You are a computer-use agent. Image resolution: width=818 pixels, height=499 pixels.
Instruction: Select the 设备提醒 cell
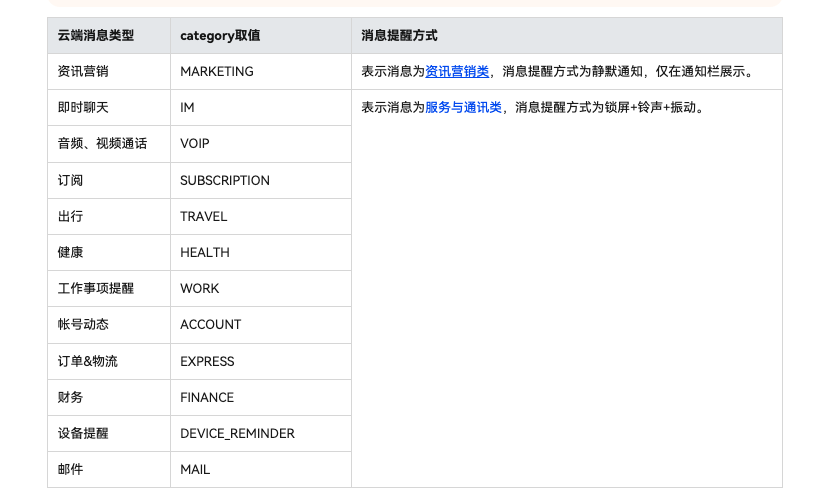coord(109,433)
